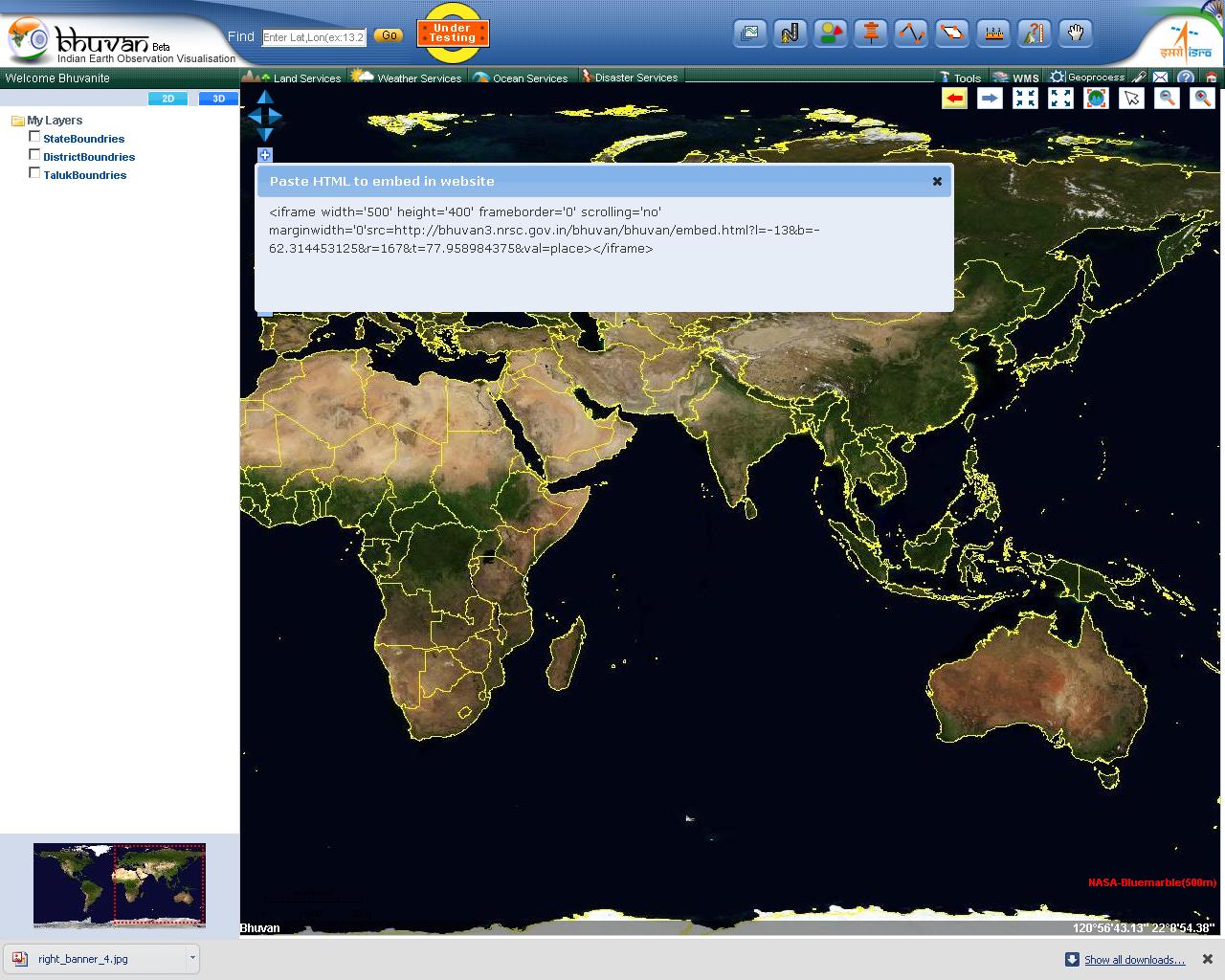The image size is (1225, 980).
Task: Click the coordinates readout in status bar
Action: coord(1144,927)
